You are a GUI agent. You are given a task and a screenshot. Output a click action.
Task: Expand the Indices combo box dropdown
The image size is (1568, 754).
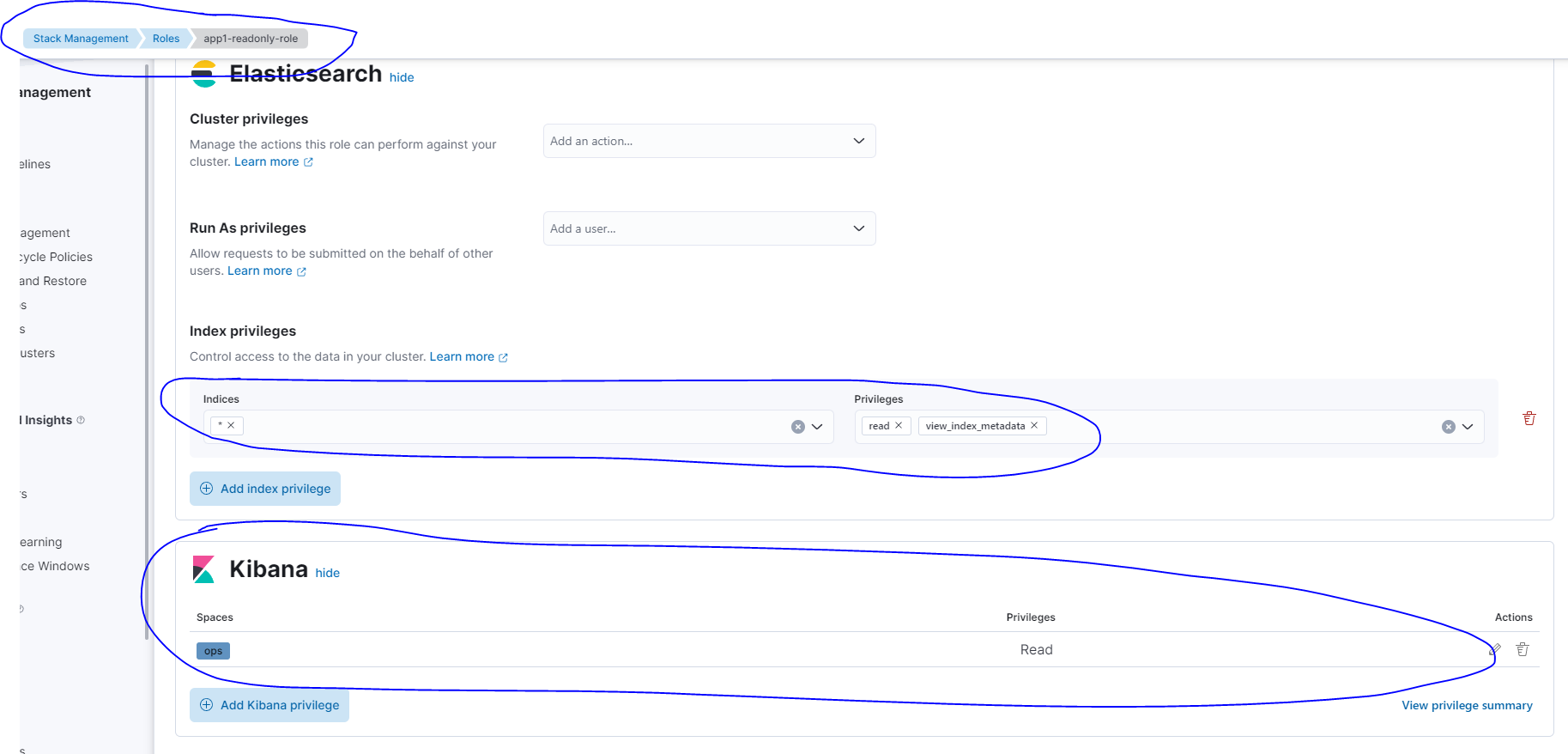(x=817, y=427)
